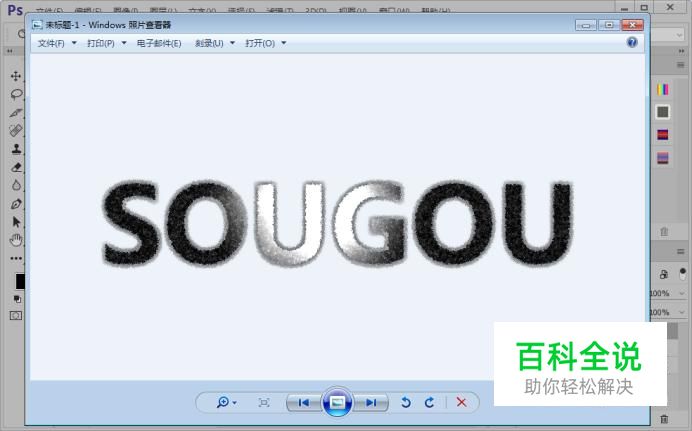
Task: Open the Edit Toolbar three-dots button
Action: 16,259
